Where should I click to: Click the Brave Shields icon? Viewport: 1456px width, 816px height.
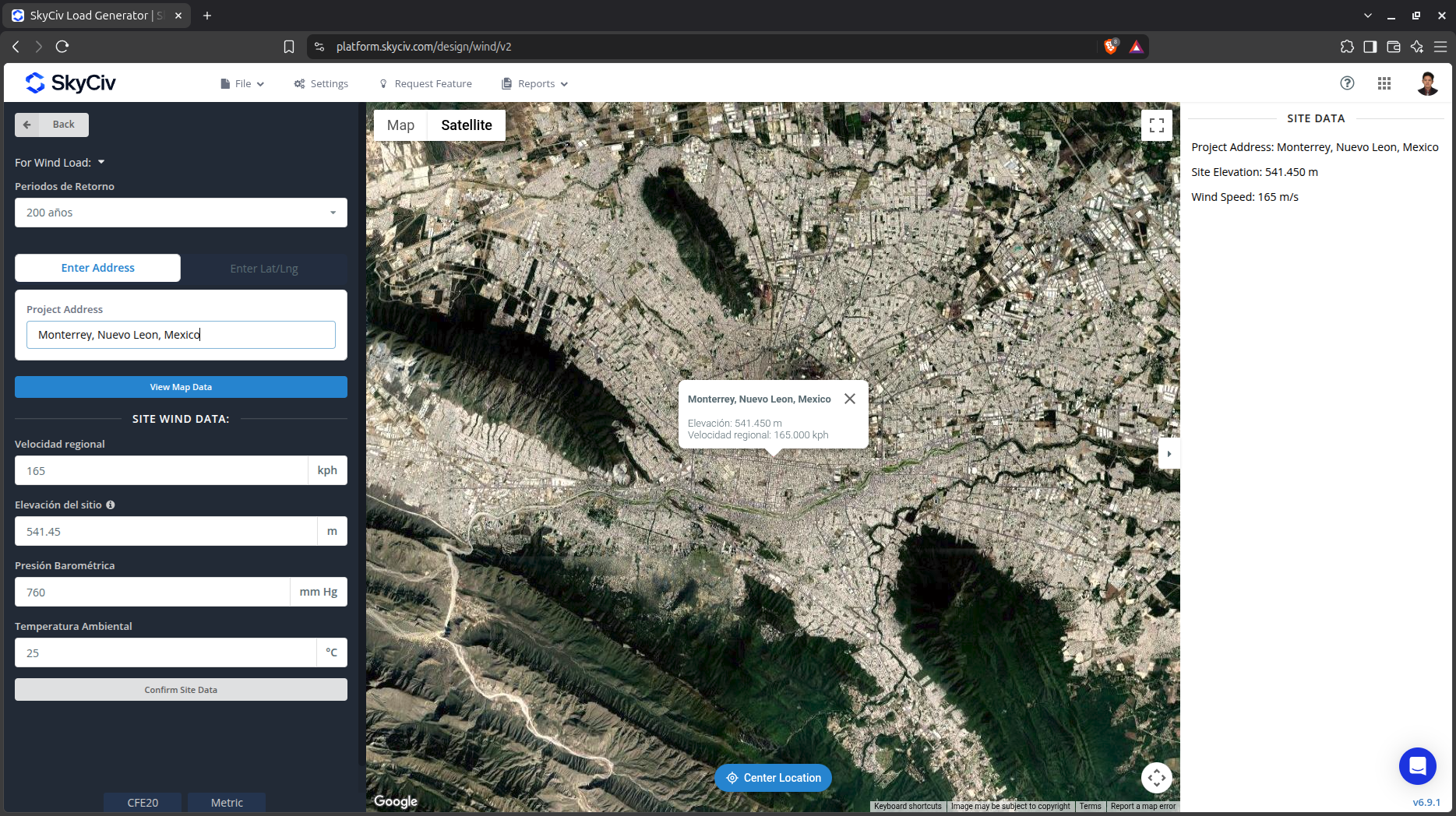pos(1112,47)
